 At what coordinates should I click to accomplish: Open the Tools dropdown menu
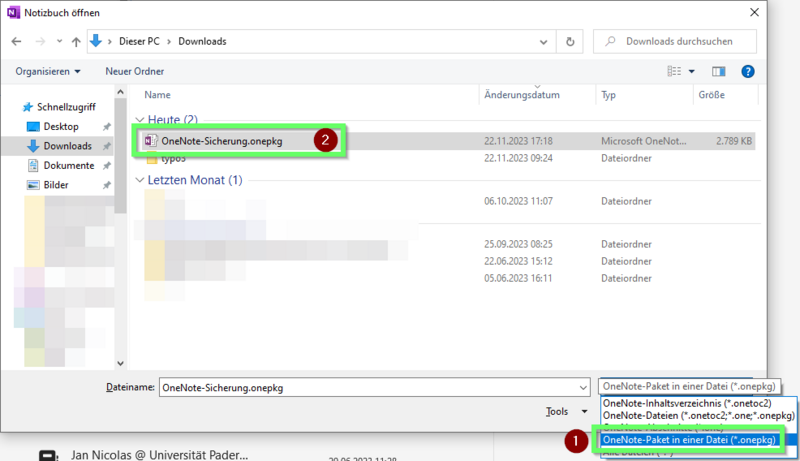point(566,411)
